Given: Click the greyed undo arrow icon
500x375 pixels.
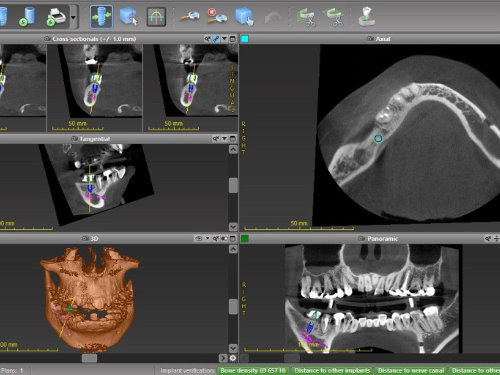Looking at the screenshot, I should 272,18.
